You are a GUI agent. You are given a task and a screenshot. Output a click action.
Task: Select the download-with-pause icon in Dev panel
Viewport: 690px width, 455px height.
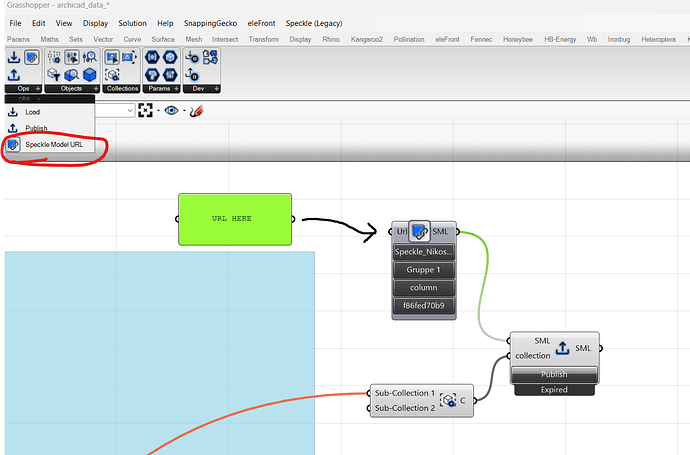point(192,57)
